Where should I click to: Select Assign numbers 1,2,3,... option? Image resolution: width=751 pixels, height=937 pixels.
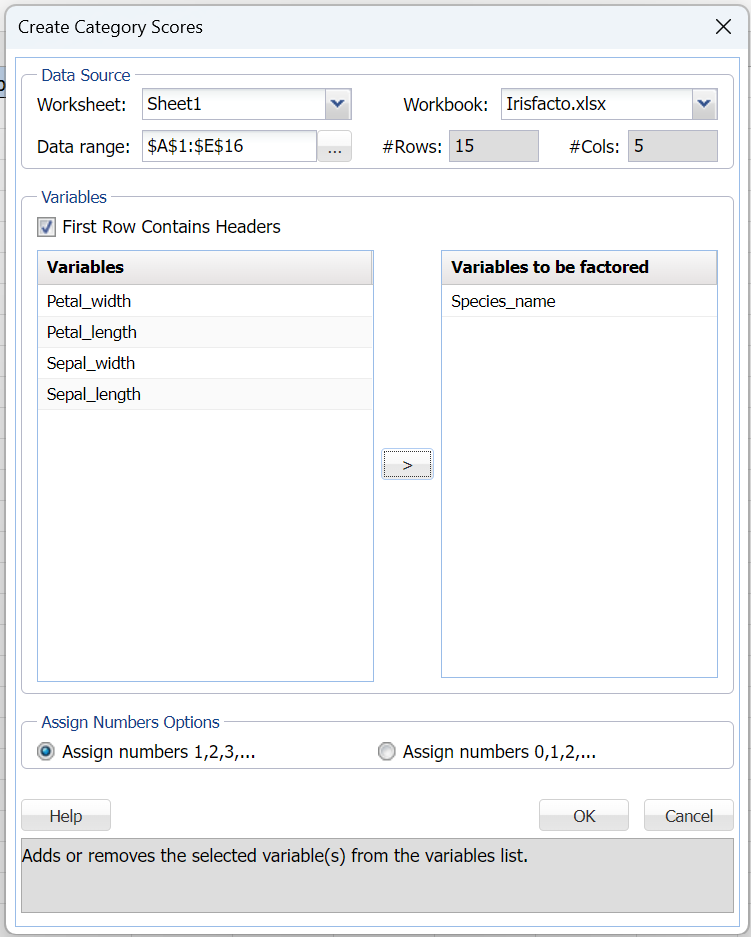(x=47, y=752)
